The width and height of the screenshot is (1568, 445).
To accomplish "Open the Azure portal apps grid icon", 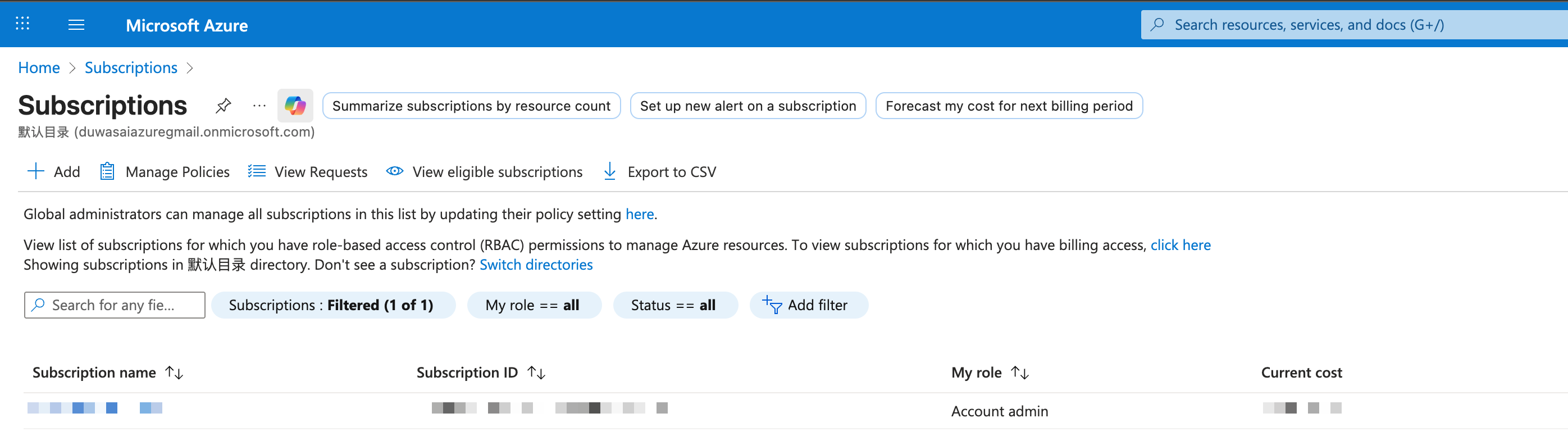I will click(22, 24).
